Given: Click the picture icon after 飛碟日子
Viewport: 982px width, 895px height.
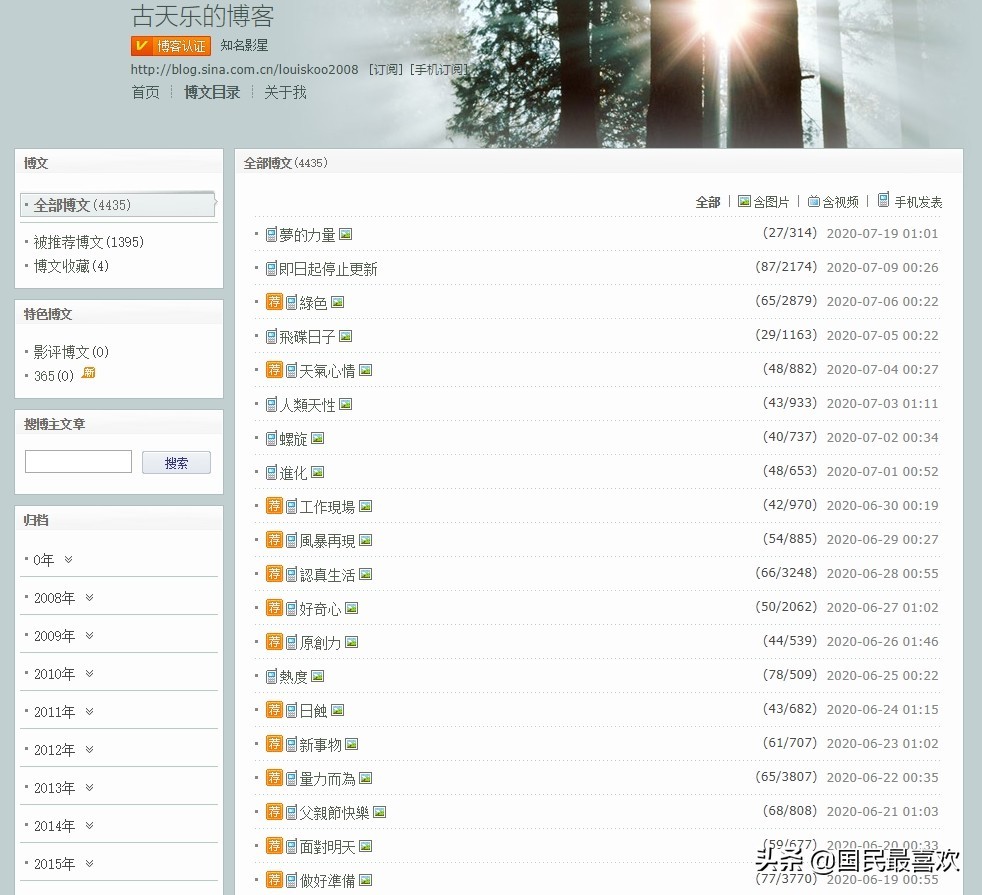Looking at the screenshot, I should [x=345, y=336].
